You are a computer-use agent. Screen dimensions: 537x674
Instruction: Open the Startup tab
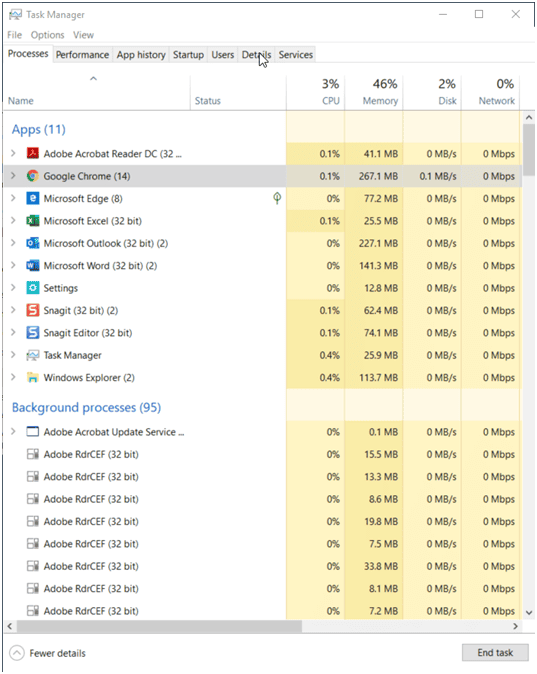click(x=188, y=55)
